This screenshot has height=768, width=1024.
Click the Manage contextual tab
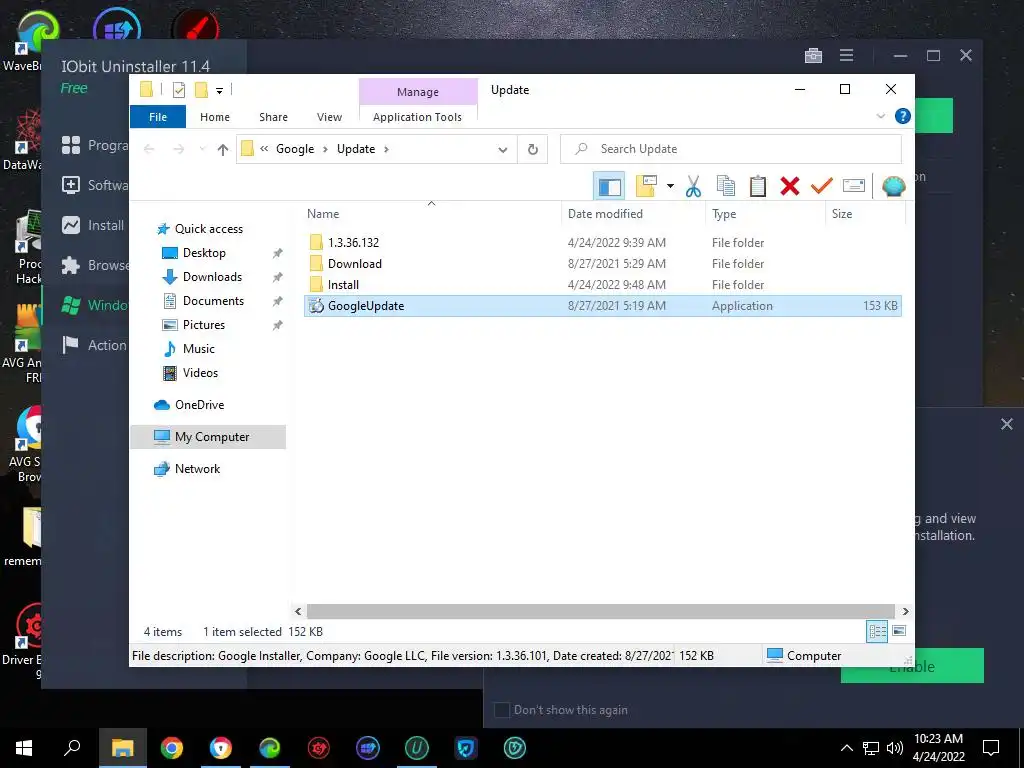[418, 92]
